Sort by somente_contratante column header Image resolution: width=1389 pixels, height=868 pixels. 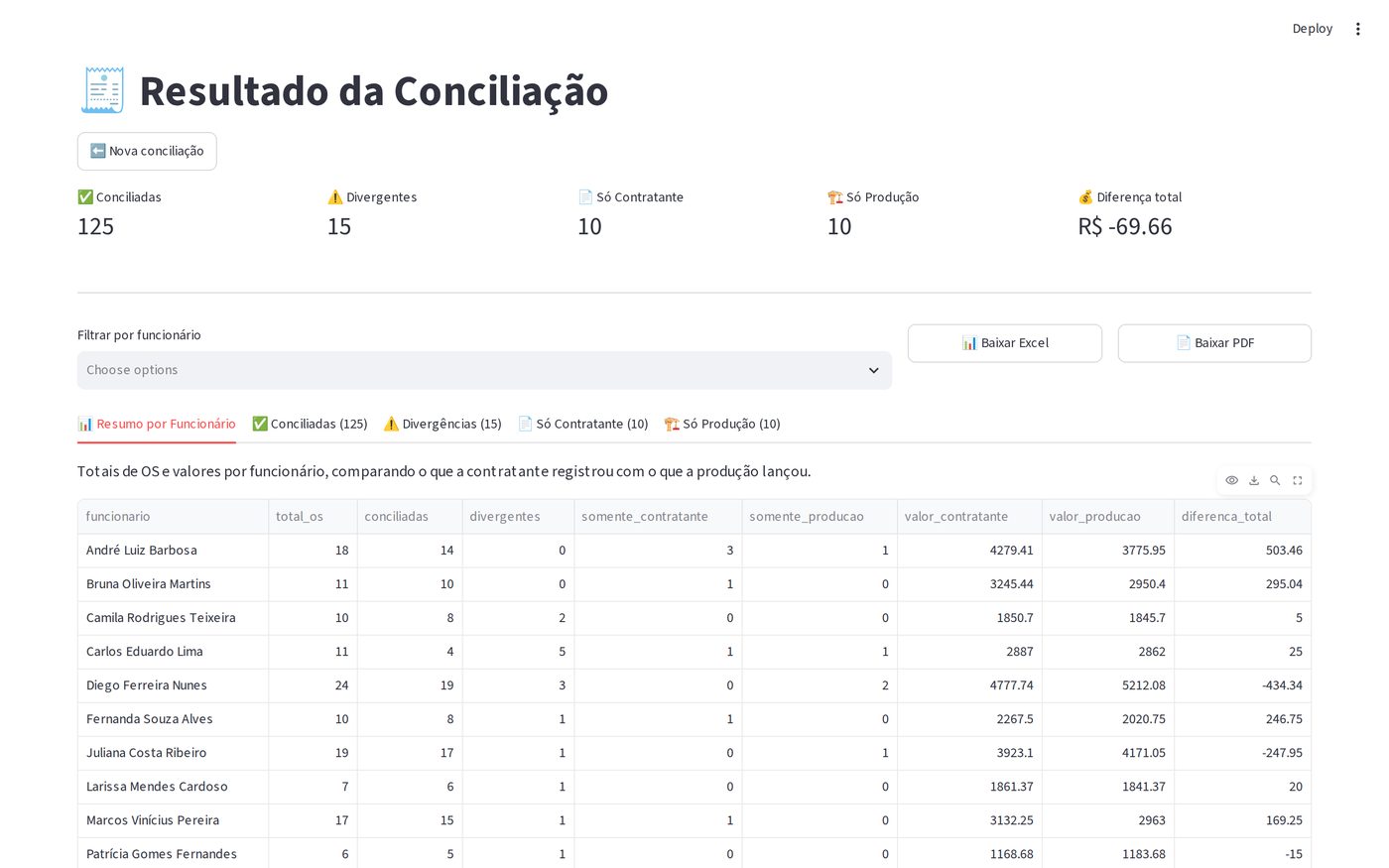[x=658, y=517]
